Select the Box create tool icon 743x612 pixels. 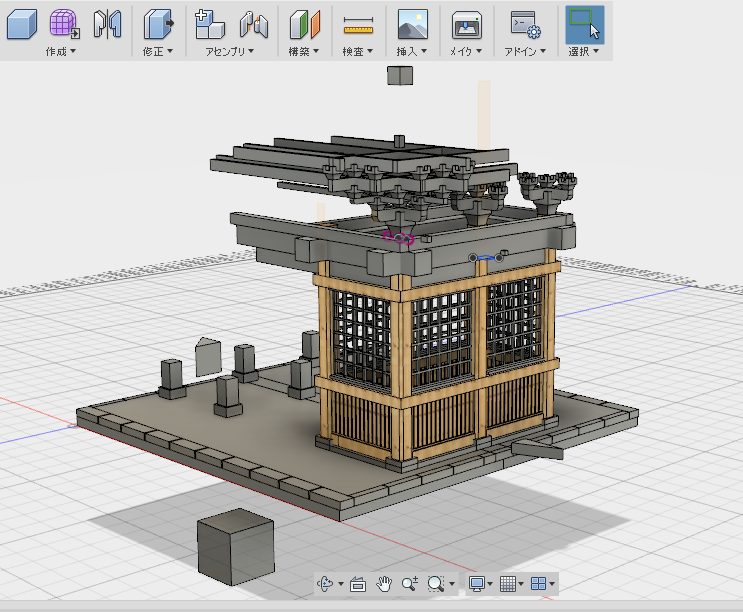click(x=22, y=24)
